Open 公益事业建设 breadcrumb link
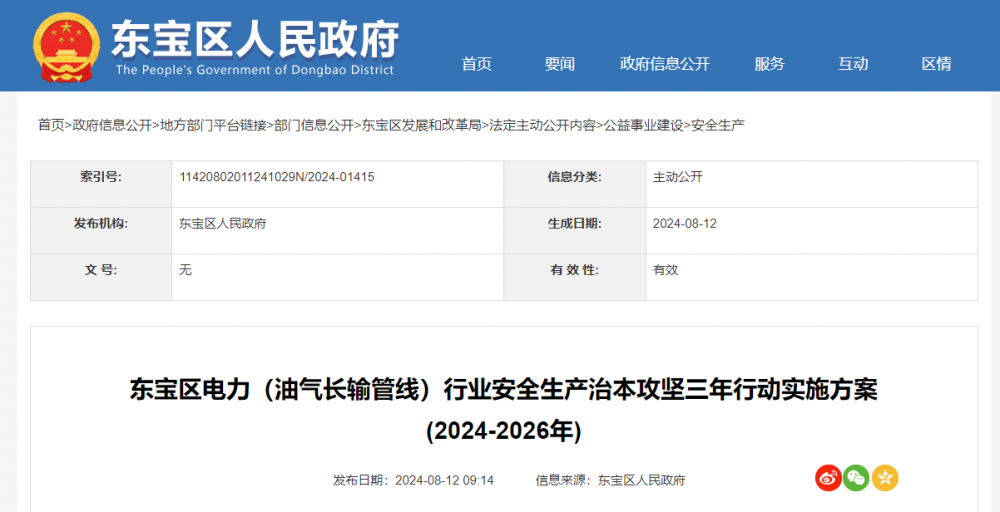1000x512 pixels. 644,126
